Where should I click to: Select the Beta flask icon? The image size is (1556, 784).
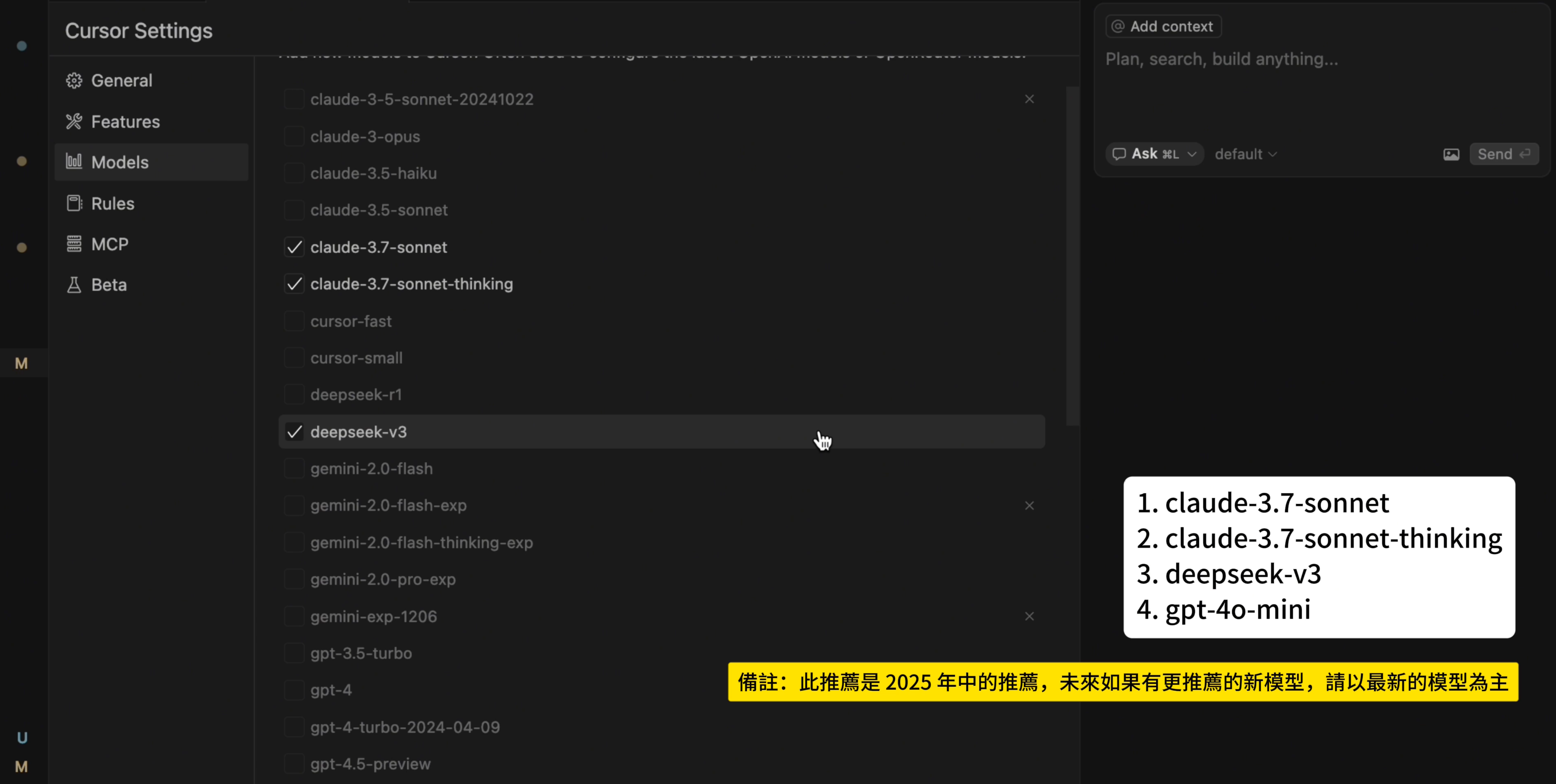(x=74, y=284)
